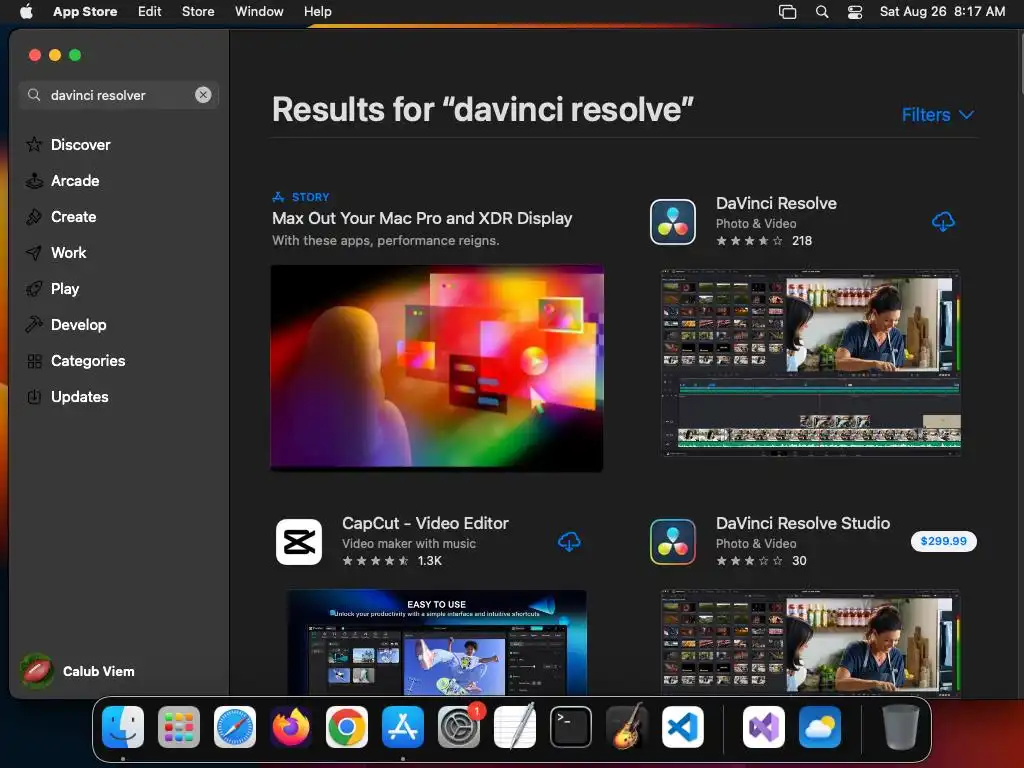
Task: Launch Google Chrome from the Dock
Action: (x=347, y=727)
